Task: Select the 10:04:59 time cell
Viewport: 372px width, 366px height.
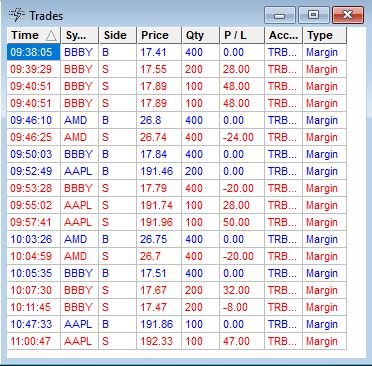Action: pyautogui.click(x=34, y=256)
